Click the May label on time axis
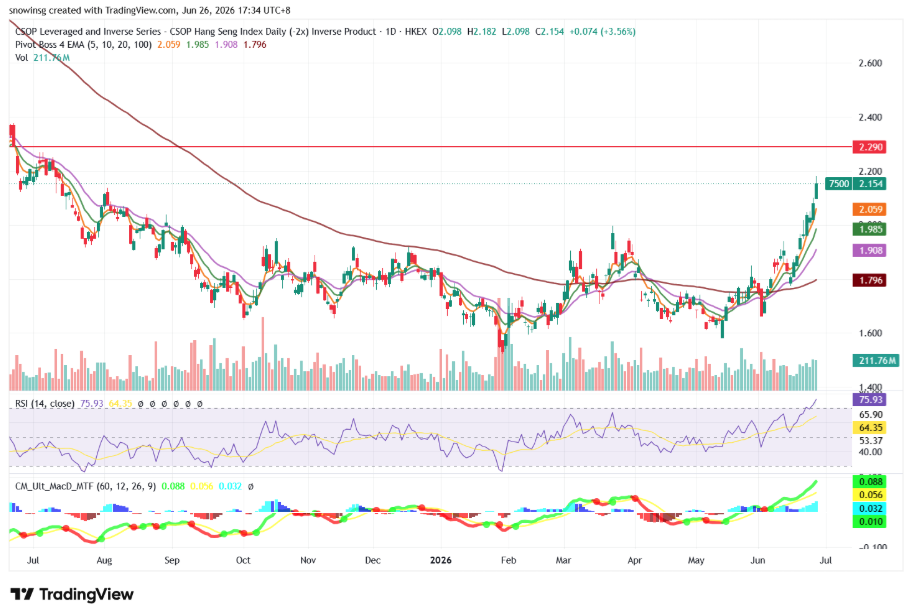911x614 pixels. pos(696,561)
